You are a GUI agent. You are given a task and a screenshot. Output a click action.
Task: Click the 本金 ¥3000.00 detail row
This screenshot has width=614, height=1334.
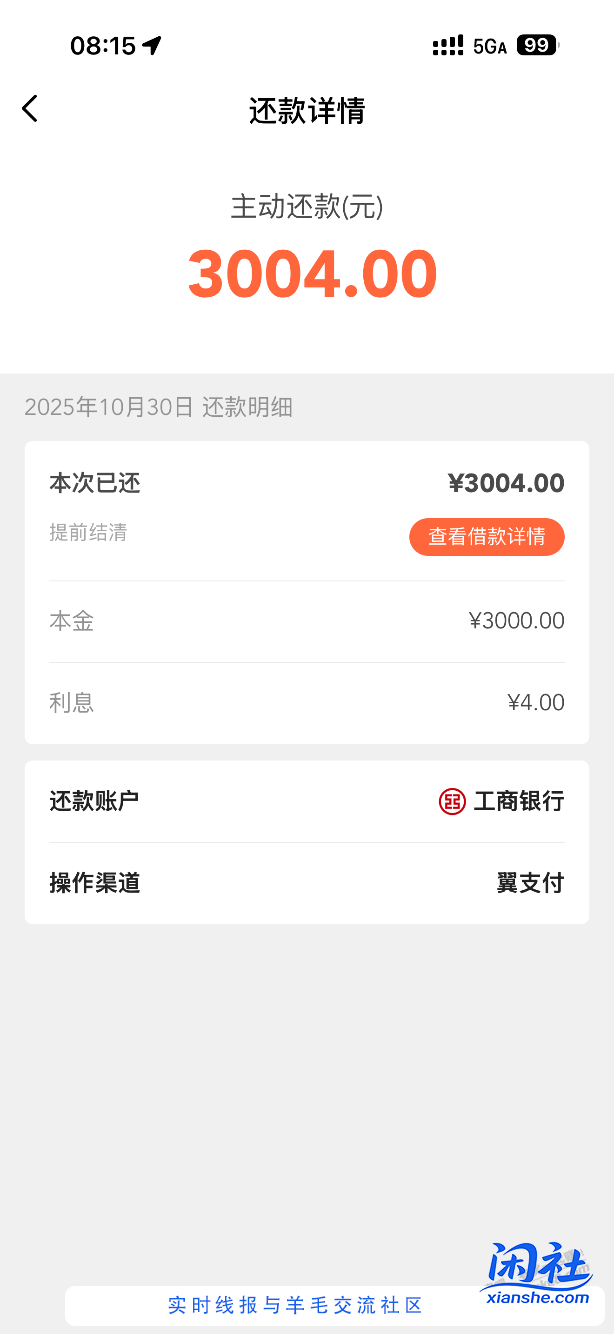tap(307, 620)
